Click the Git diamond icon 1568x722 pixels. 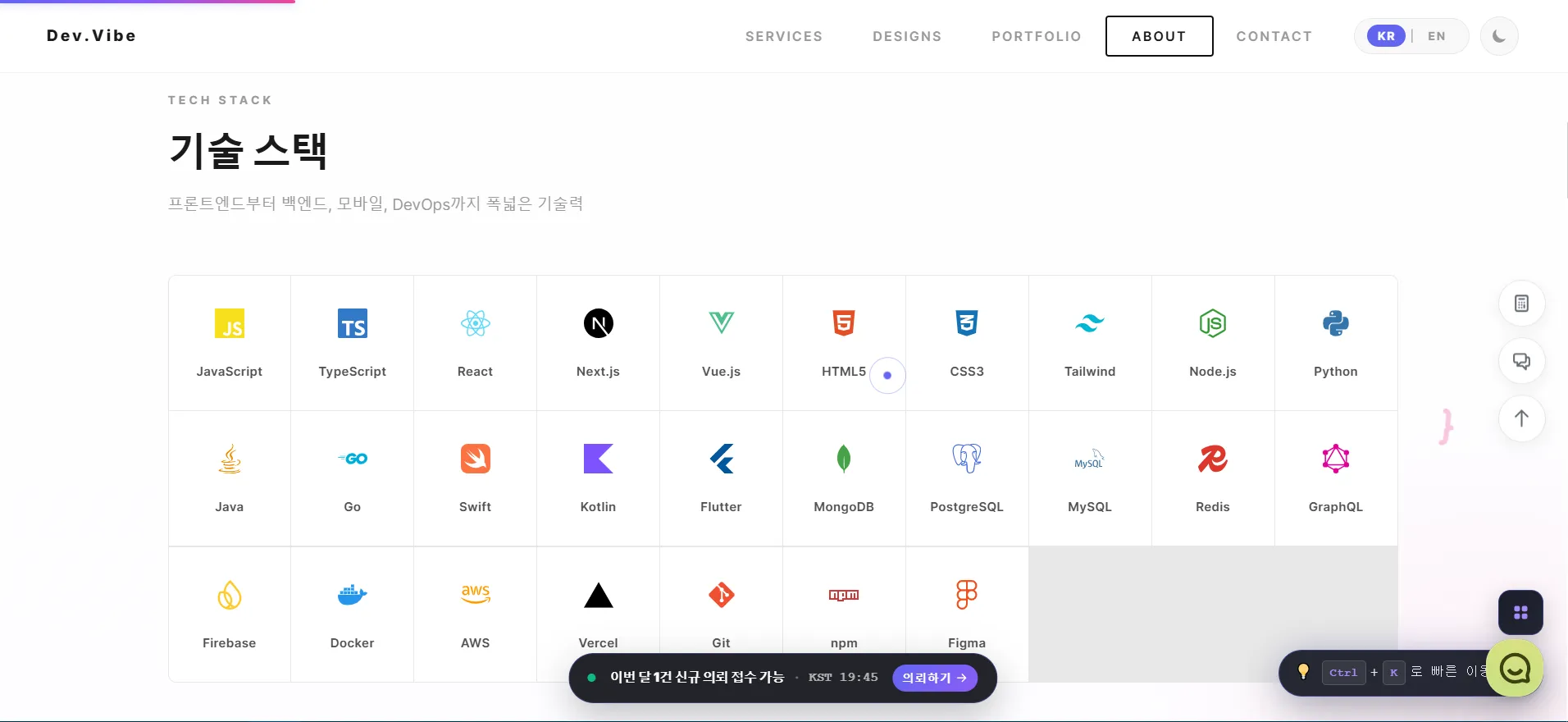pyautogui.click(x=722, y=595)
